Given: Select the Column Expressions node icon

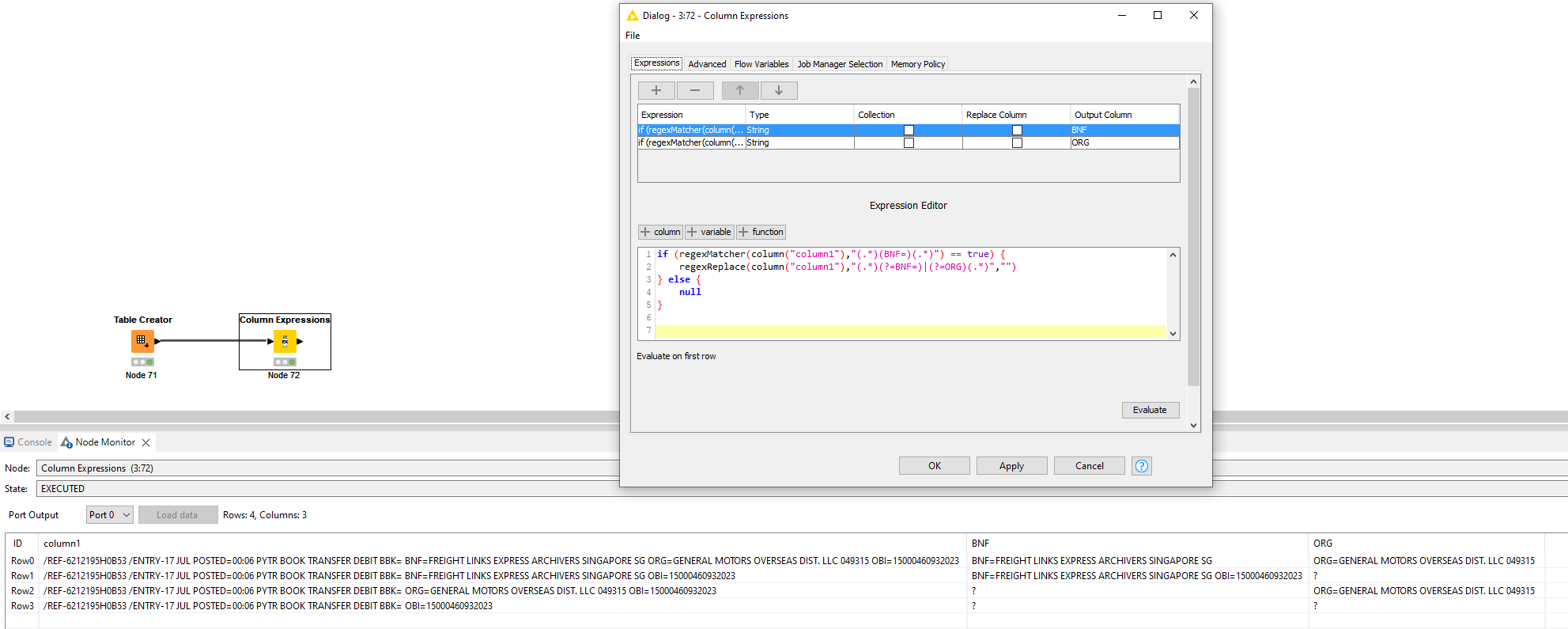Looking at the screenshot, I should tap(285, 341).
